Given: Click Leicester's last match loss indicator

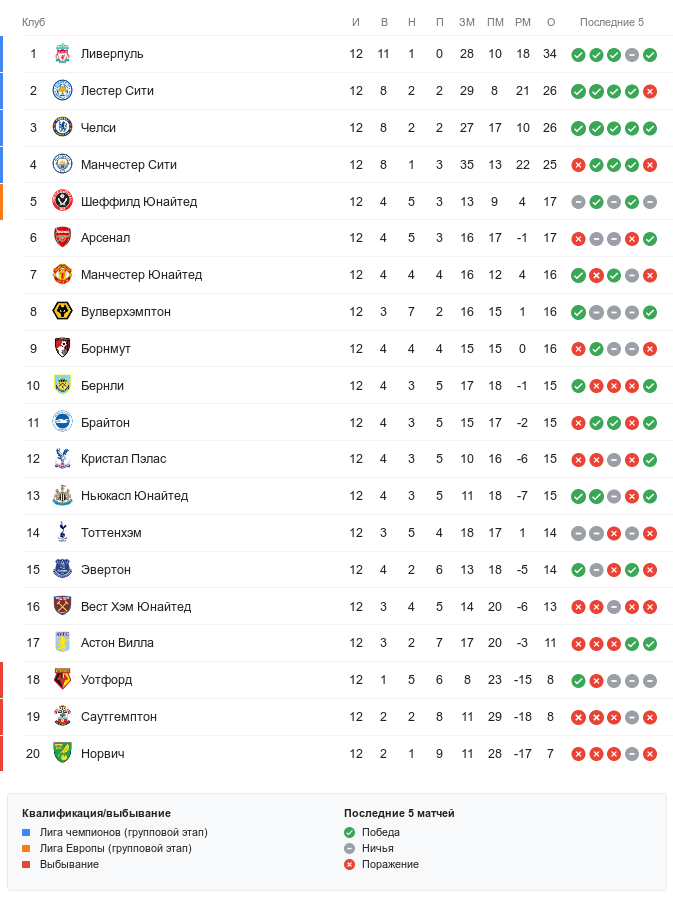Looking at the screenshot, I should click(650, 91).
